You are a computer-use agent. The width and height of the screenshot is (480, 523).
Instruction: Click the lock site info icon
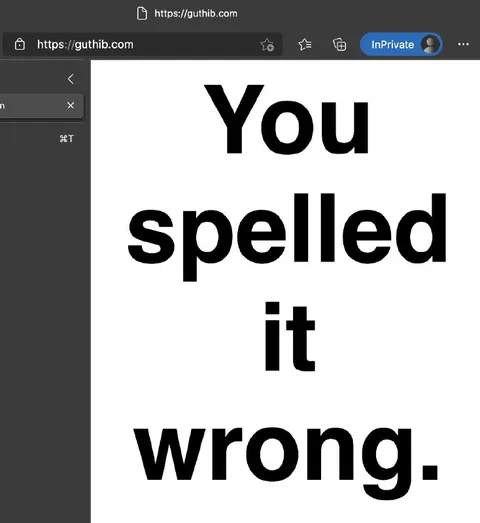20,44
